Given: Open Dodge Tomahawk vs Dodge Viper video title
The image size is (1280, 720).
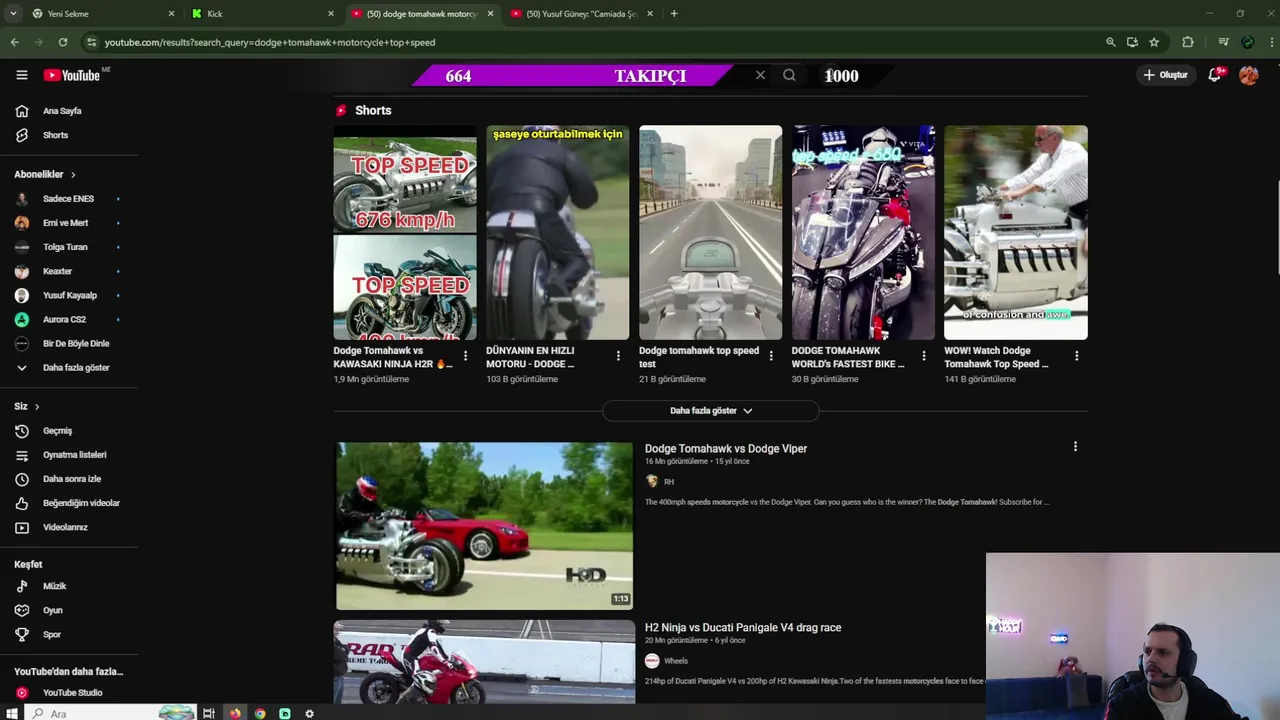Looking at the screenshot, I should tap(726, 449).
